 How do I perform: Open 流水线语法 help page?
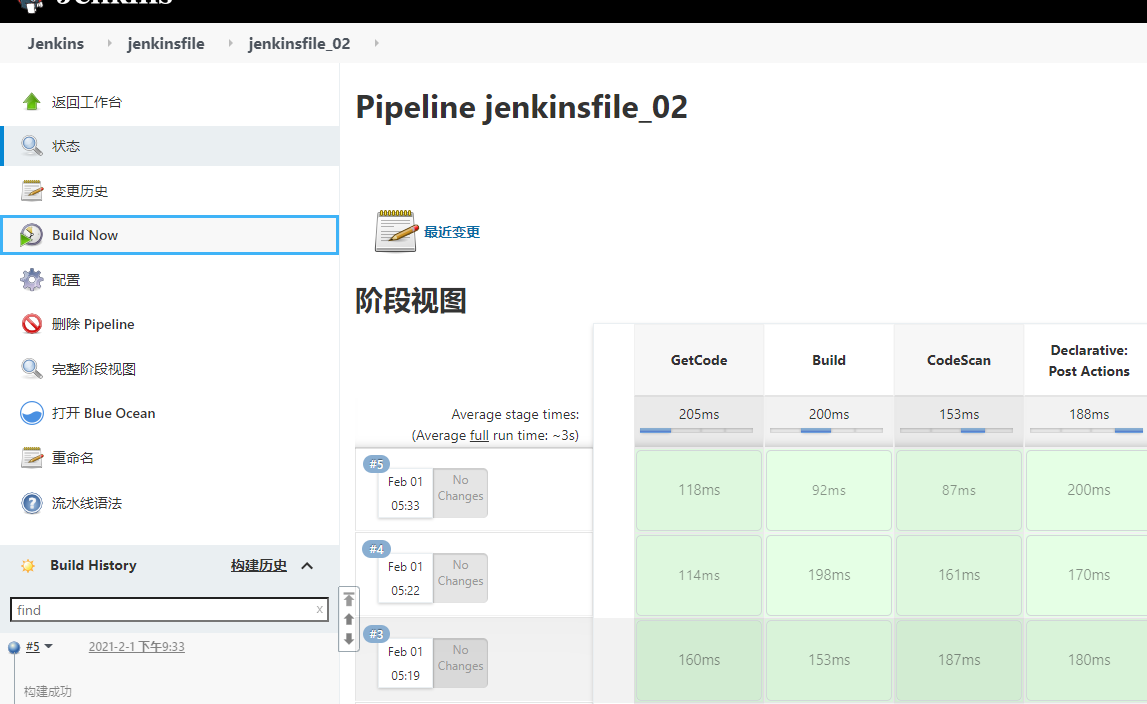[x=86, y=503]
